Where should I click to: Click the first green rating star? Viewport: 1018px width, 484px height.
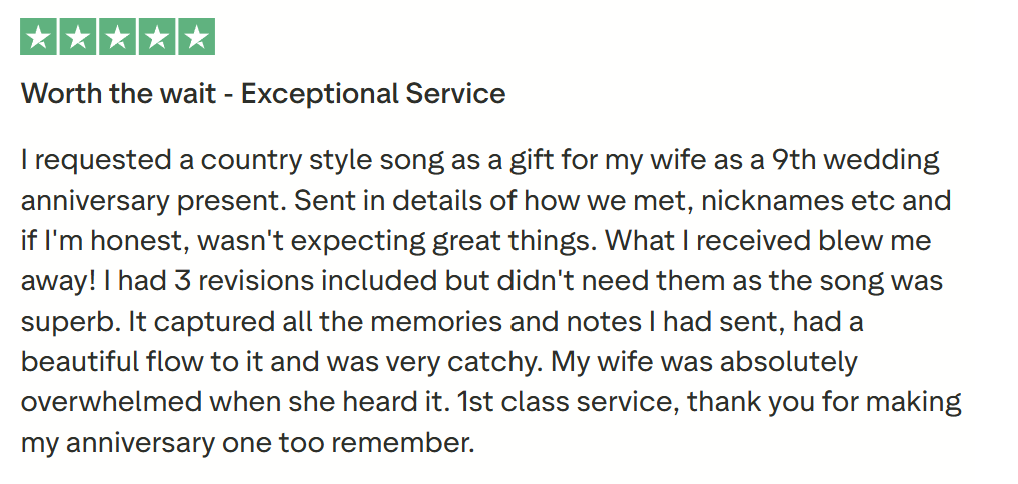(x=39, y=37)
